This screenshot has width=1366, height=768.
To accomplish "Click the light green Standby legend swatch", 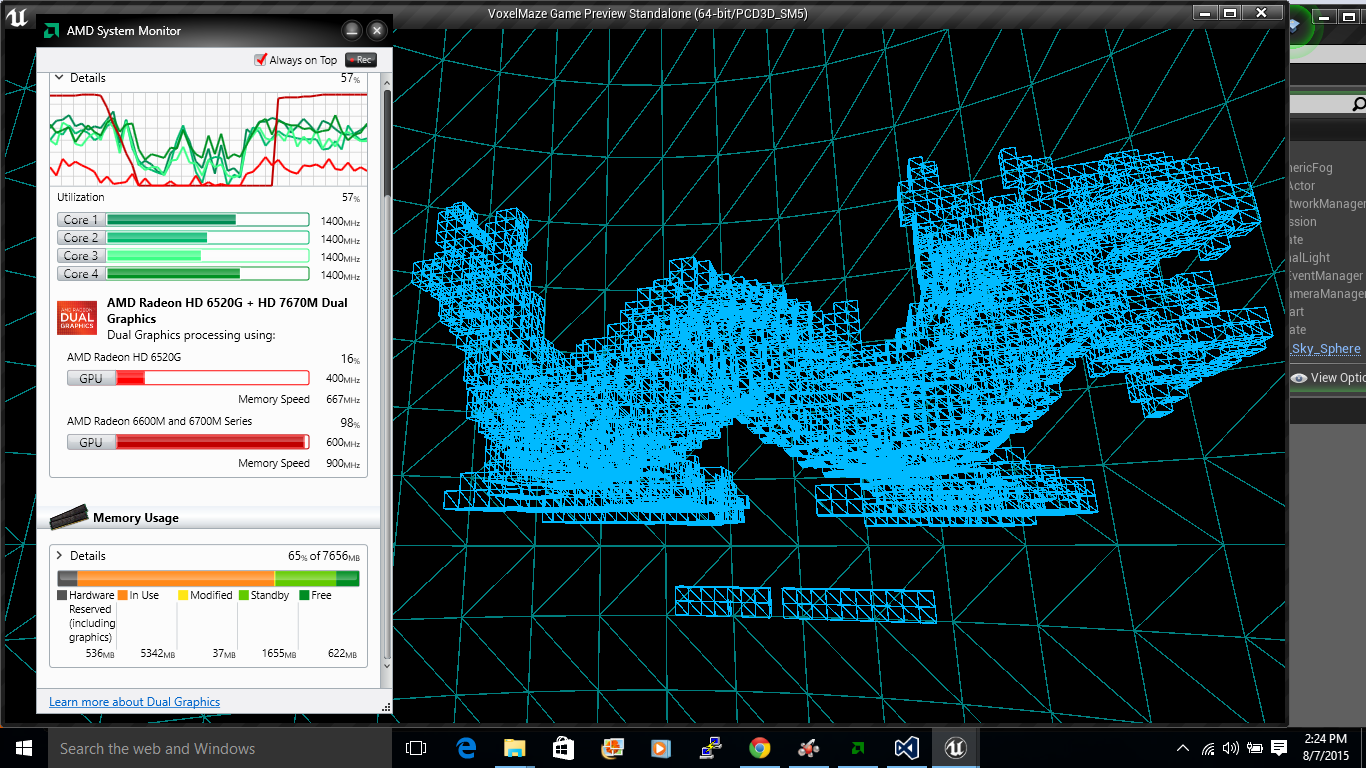I will [243, 595].
